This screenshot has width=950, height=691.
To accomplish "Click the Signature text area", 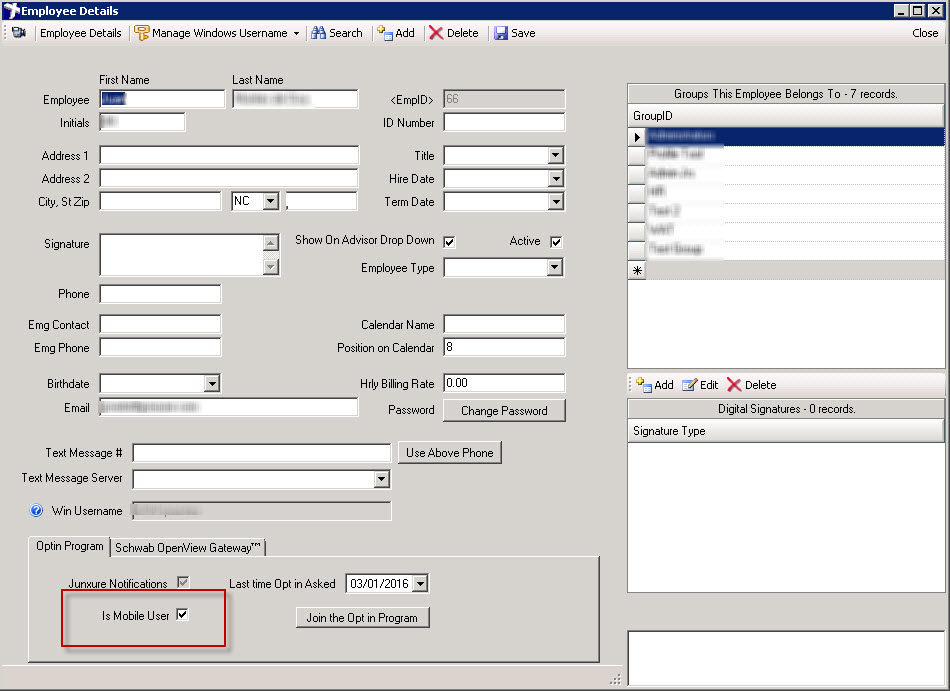I will [x=182, y=255].
